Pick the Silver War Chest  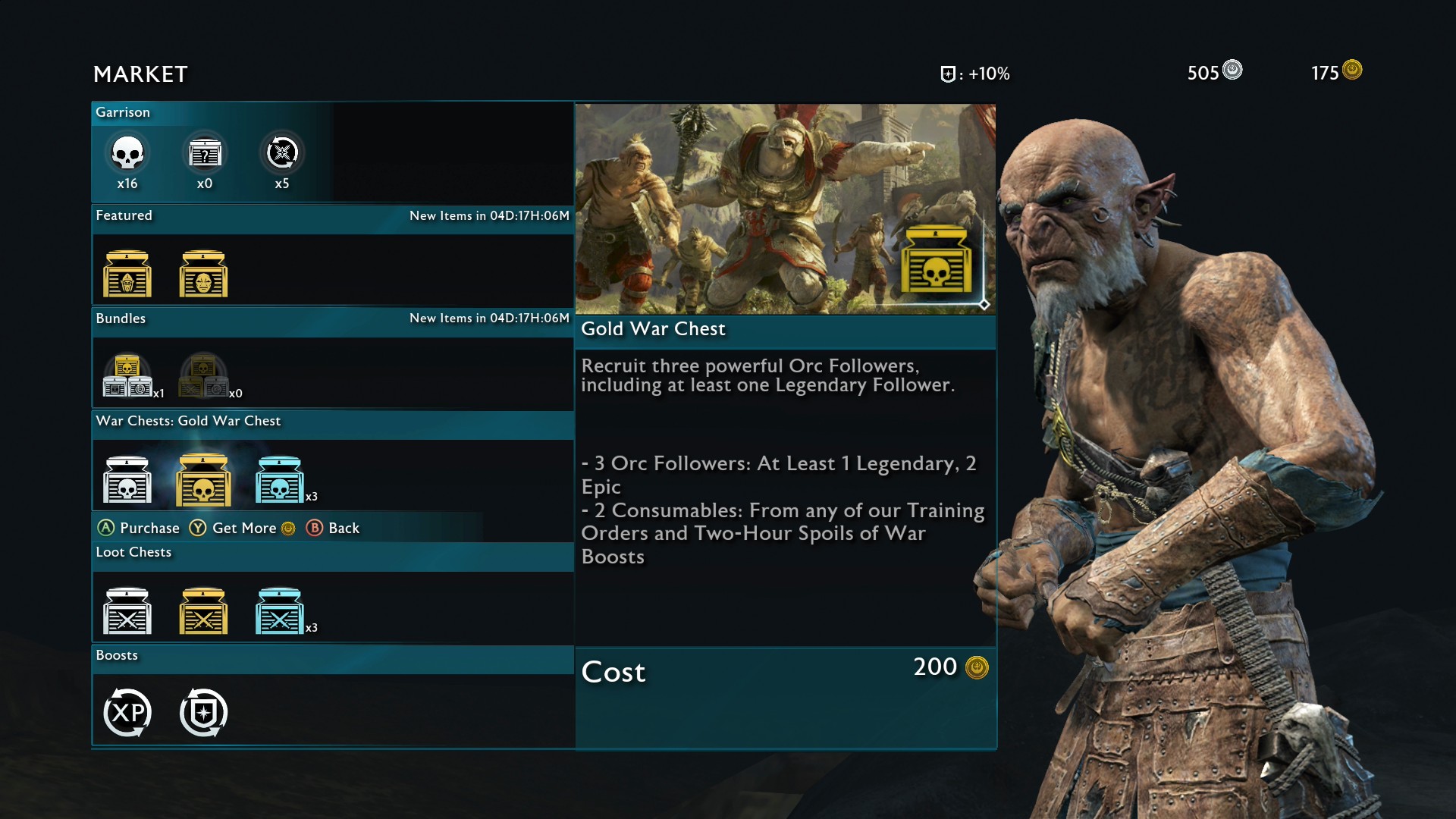tap(127, 480)
